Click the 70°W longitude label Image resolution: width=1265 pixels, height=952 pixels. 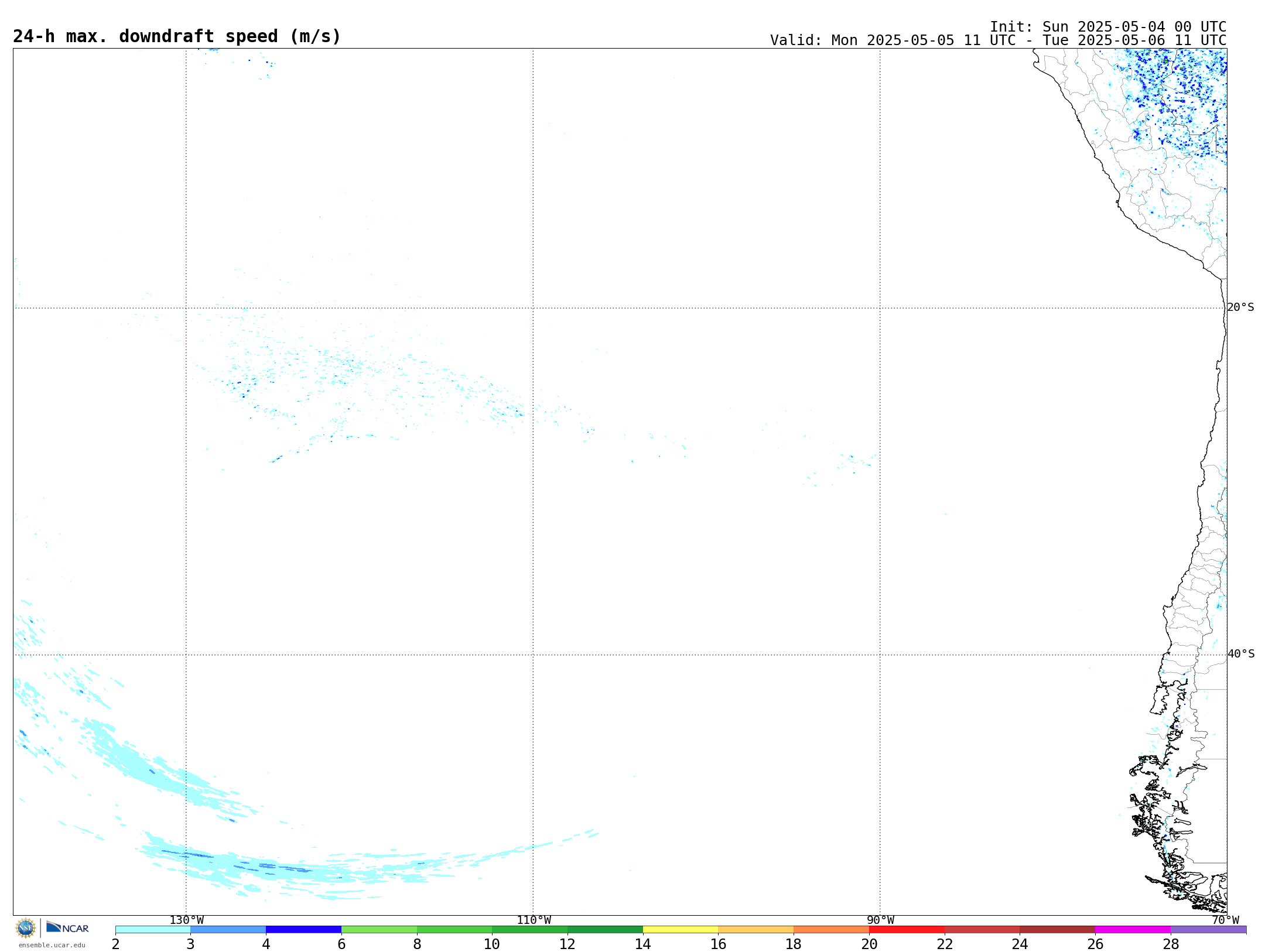[1225, 920]
